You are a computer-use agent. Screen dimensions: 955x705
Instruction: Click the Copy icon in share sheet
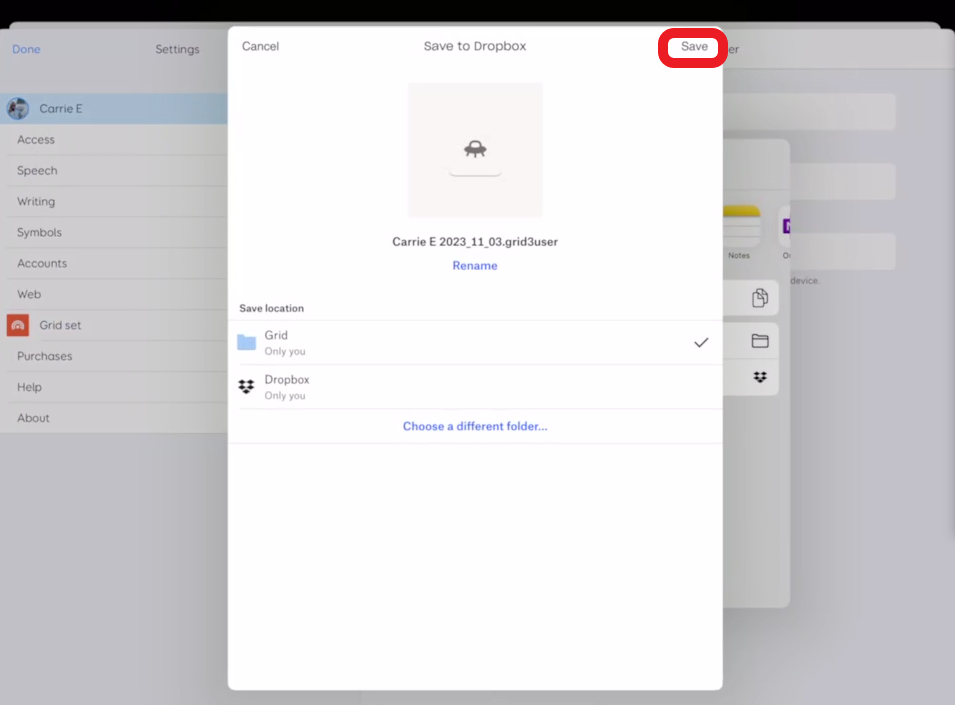pos(759,298)
